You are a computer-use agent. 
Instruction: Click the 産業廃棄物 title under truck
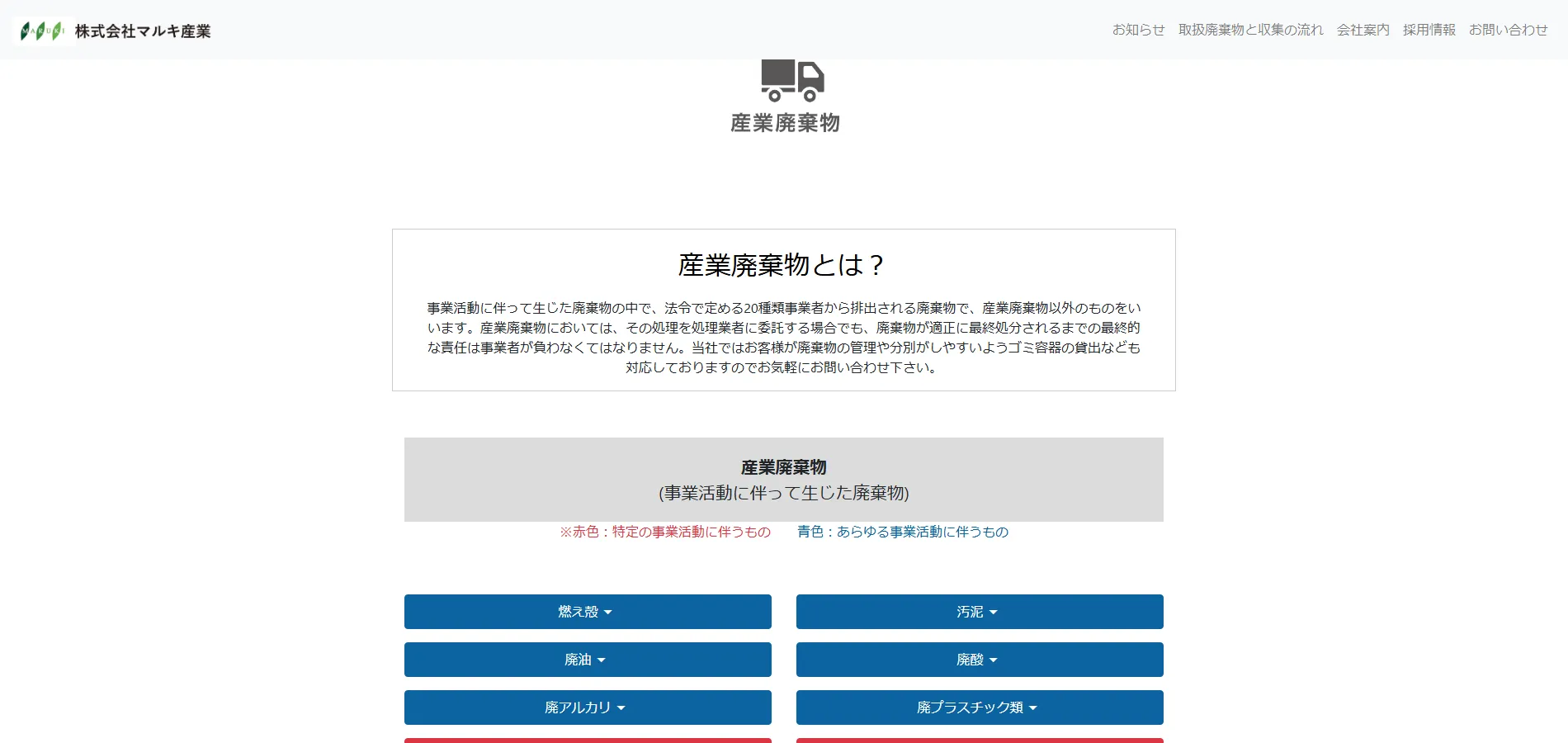(785, 123)
